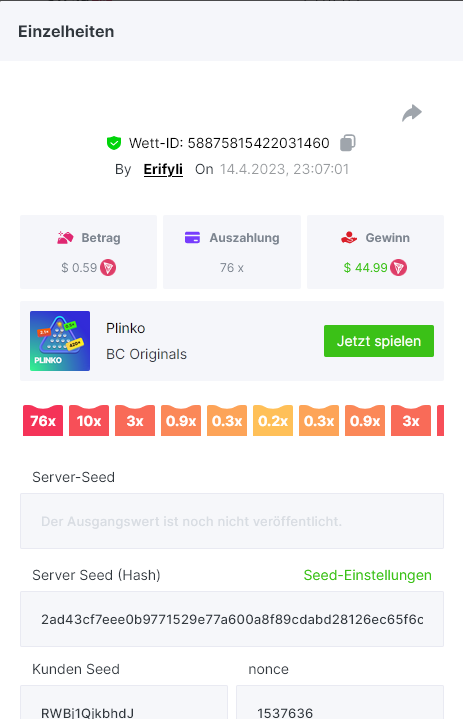Click the share arrow icon
The height and width of the screenshot is (719, 463).
pos(412,113)
